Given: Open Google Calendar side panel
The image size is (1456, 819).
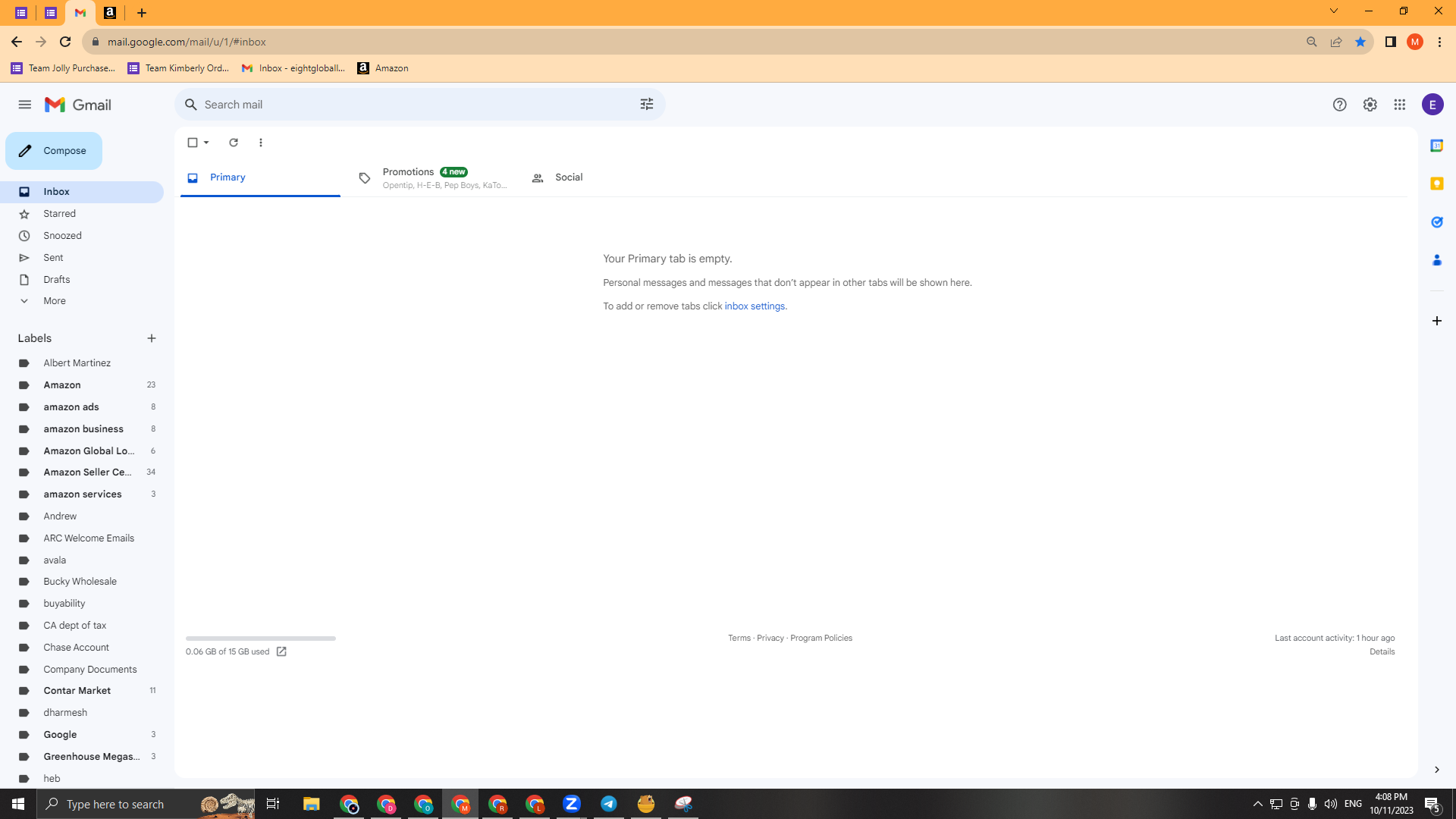Looking at the screenshot, I should pos(1436,146).
